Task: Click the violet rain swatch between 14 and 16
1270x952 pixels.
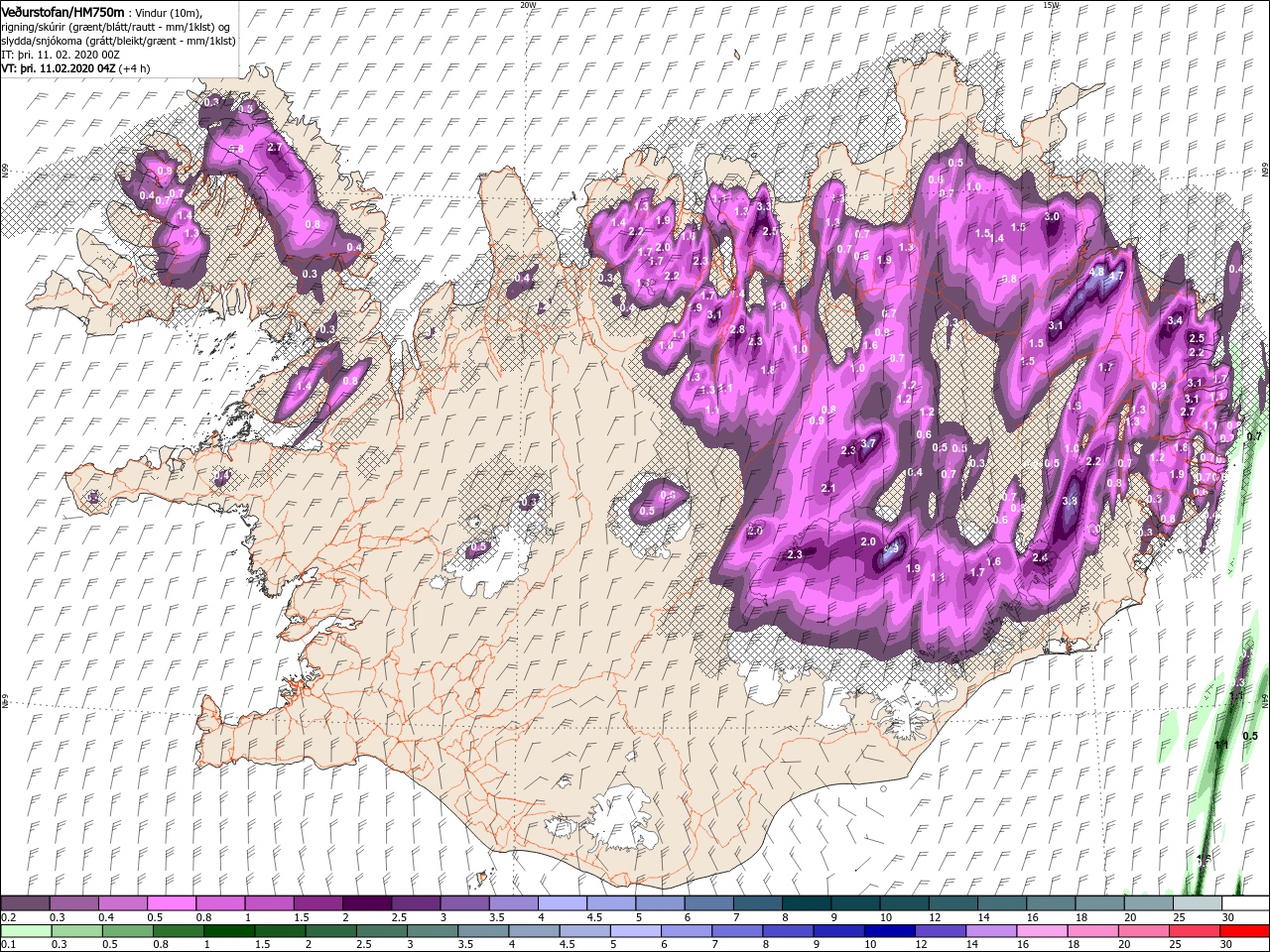Action: tap(989, 931)
